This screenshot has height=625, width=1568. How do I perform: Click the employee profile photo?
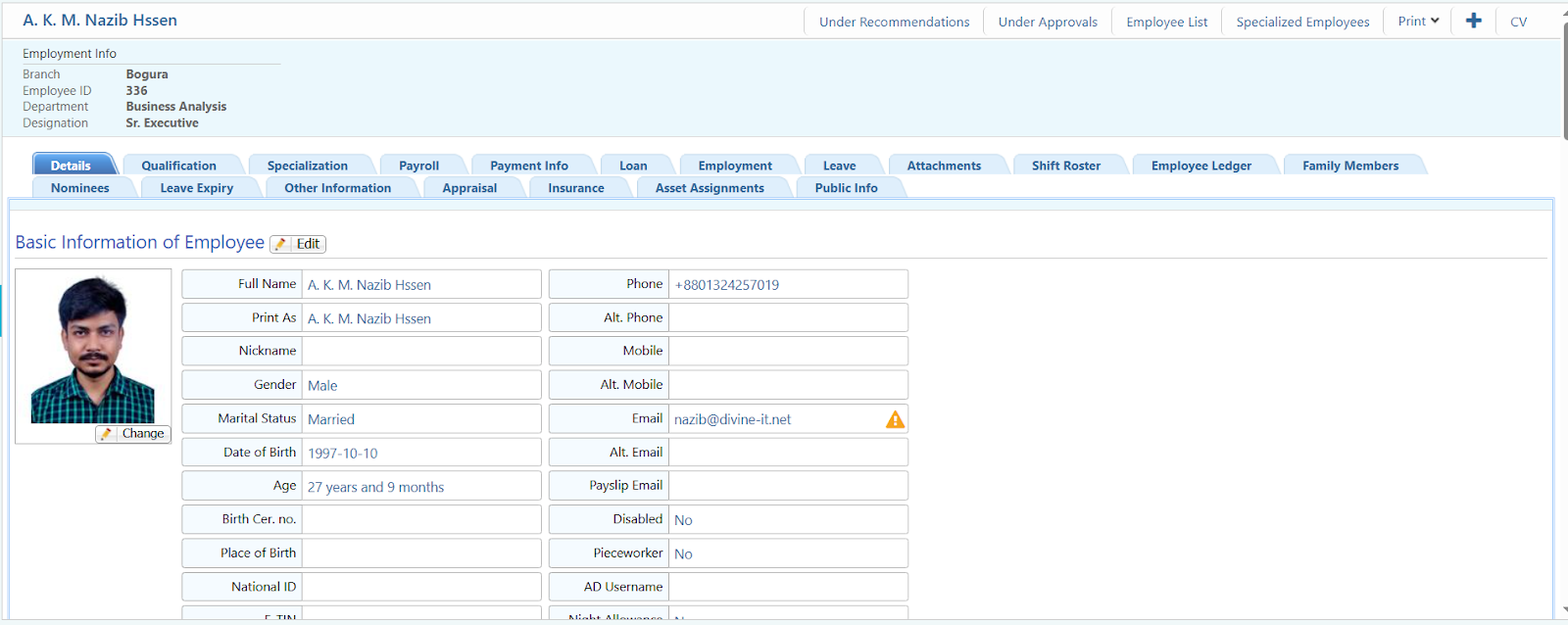tap(92, 350)
